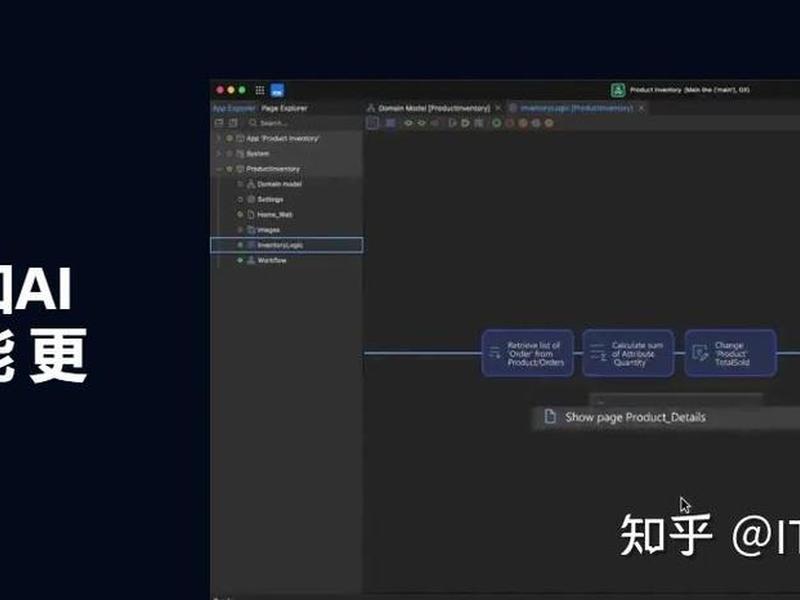Click the page icon next to Home_Web
This screenshot has width=800, height=600.
point(251,214)
